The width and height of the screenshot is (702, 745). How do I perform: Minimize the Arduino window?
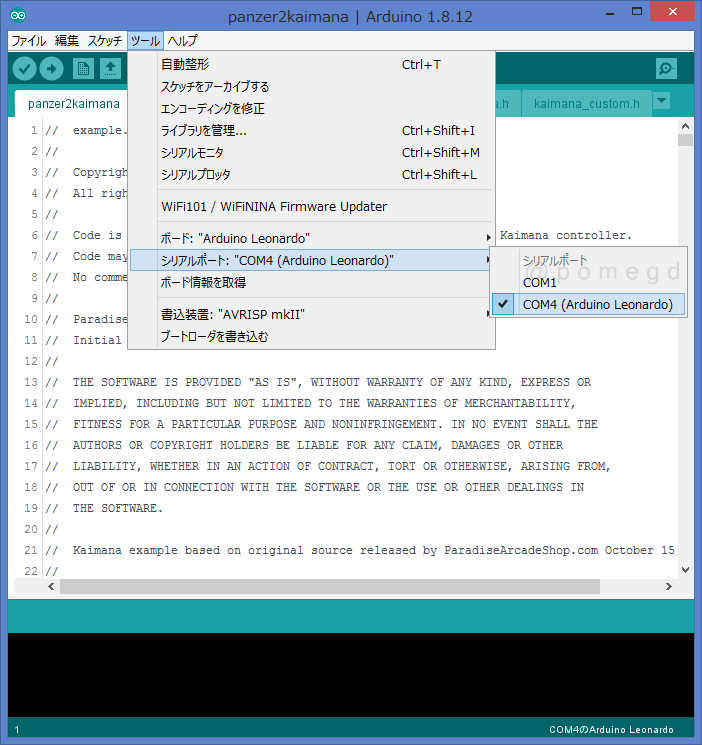pyautogui.click(x=610, y=12)
